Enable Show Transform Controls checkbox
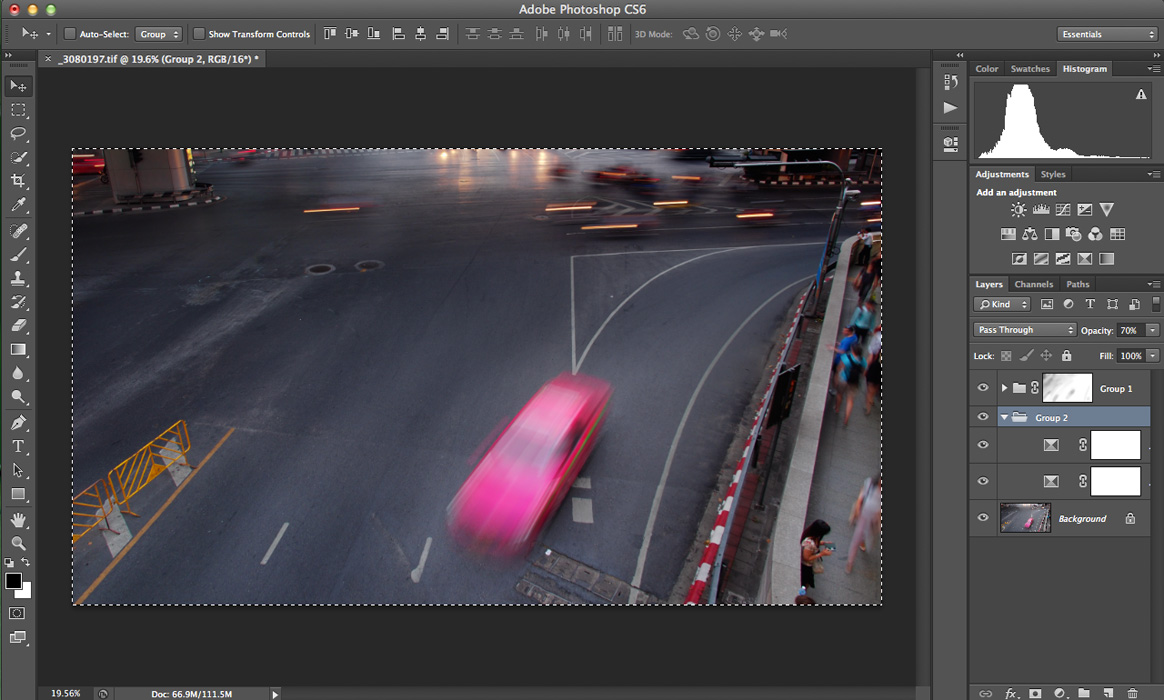This screenshot has height=700, width=1164. point(199,34)
